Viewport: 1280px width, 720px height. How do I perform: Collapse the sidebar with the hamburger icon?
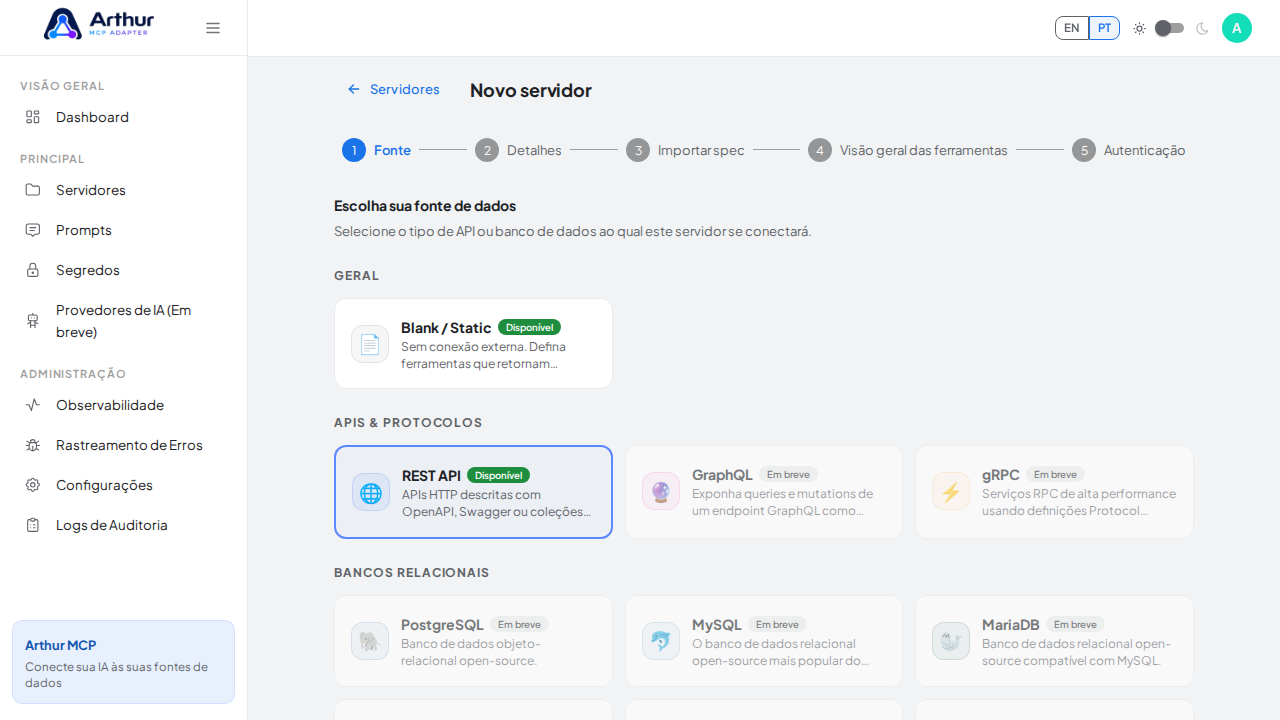(x=213, y=28)
